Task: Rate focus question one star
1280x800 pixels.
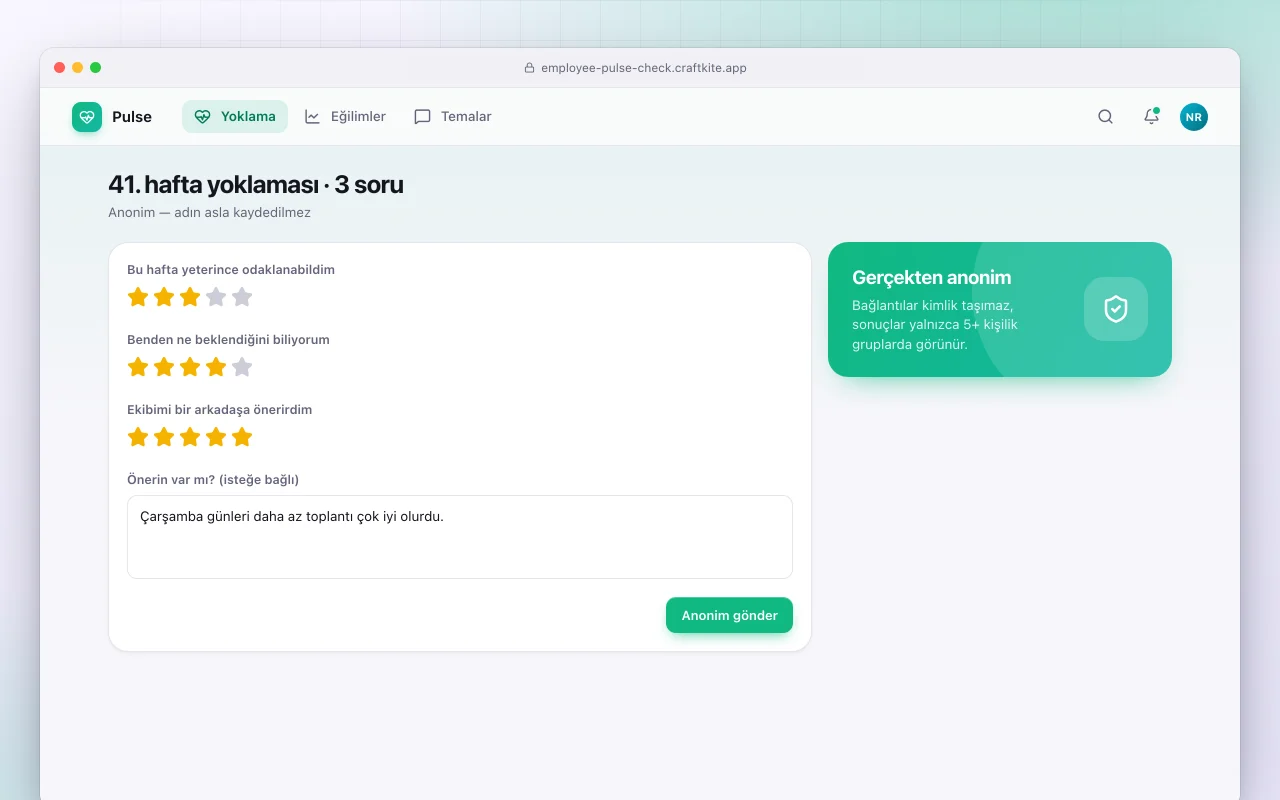Action: tap(138, 297)
